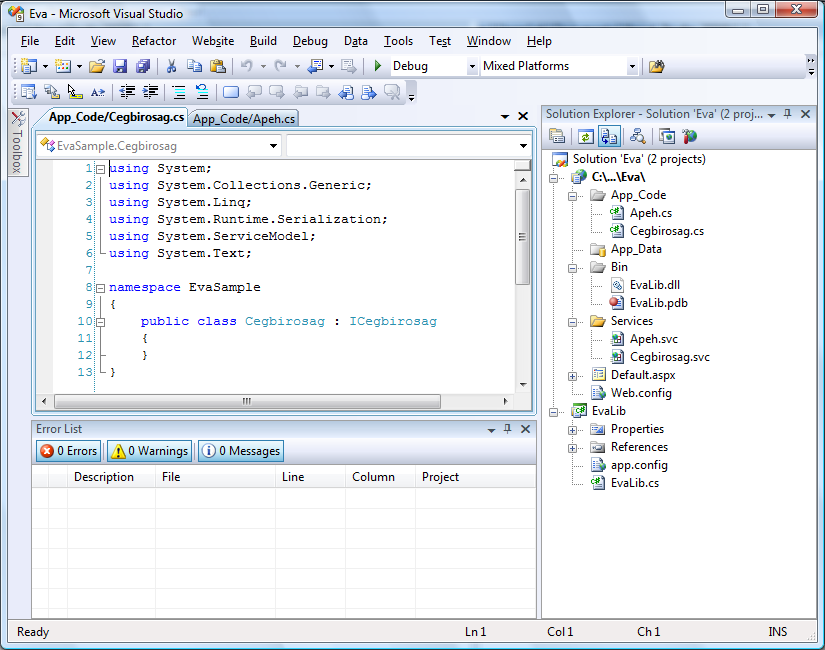Open the File menu
The image size is (825, 650).
[30, 41]
